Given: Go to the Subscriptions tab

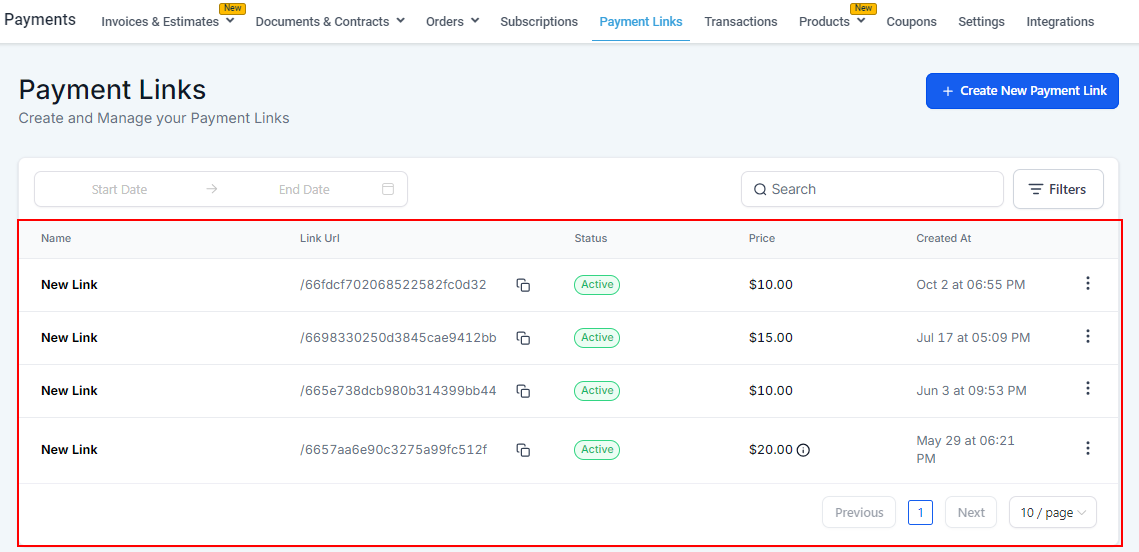Looking at the screenshot, I should (539, 22).
